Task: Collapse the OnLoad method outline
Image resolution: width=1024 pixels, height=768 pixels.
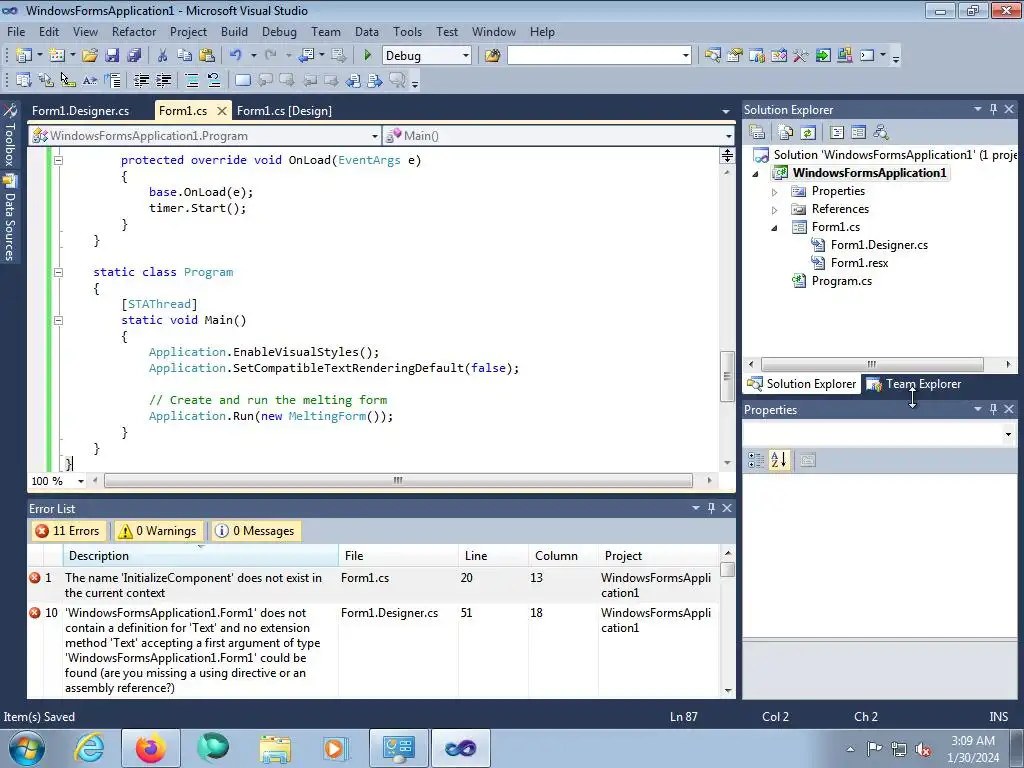Action: click(58, 160)
